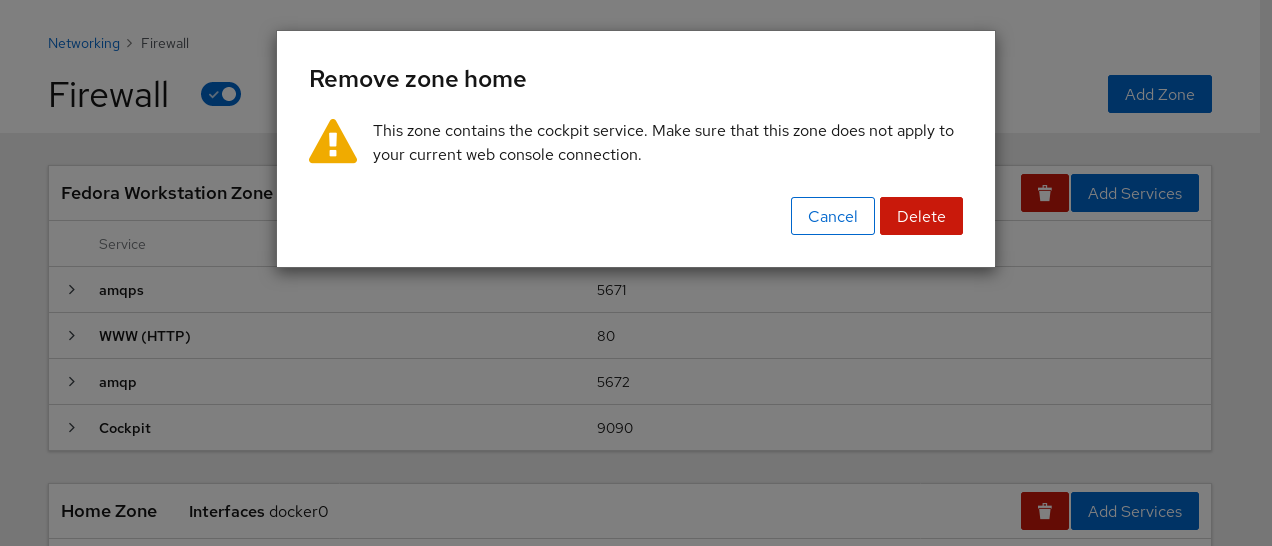The image size is (1272, 546).
Task: Open the Networking breadcrumb link
Action: tap(84, 43)
